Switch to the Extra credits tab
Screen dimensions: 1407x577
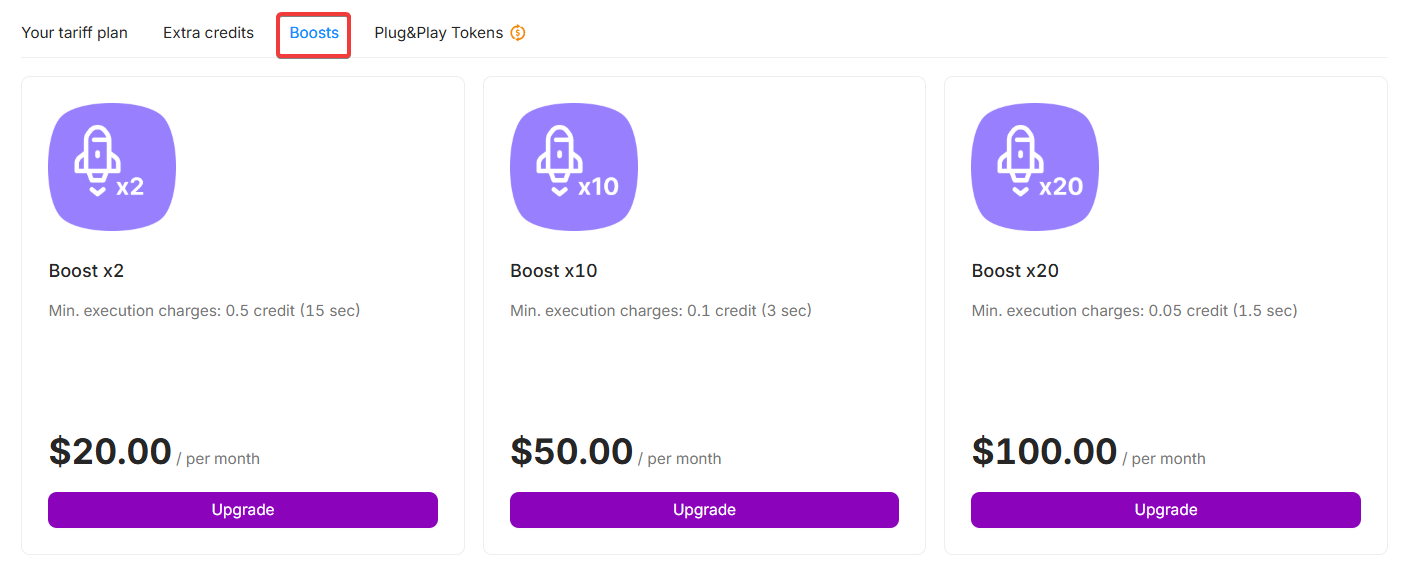pos(208,33)
